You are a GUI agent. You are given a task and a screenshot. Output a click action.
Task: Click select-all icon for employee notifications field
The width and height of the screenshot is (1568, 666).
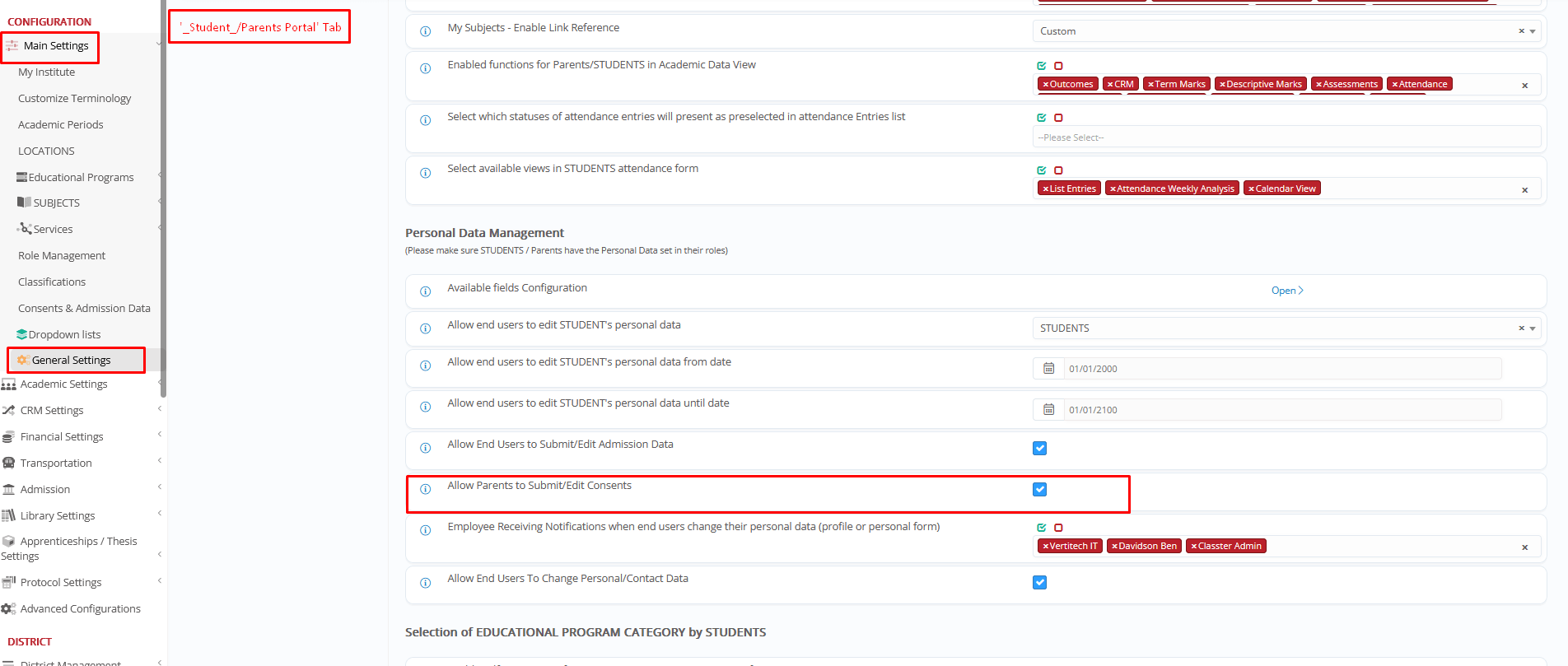pyautogui.click(x=1042, y=528)
